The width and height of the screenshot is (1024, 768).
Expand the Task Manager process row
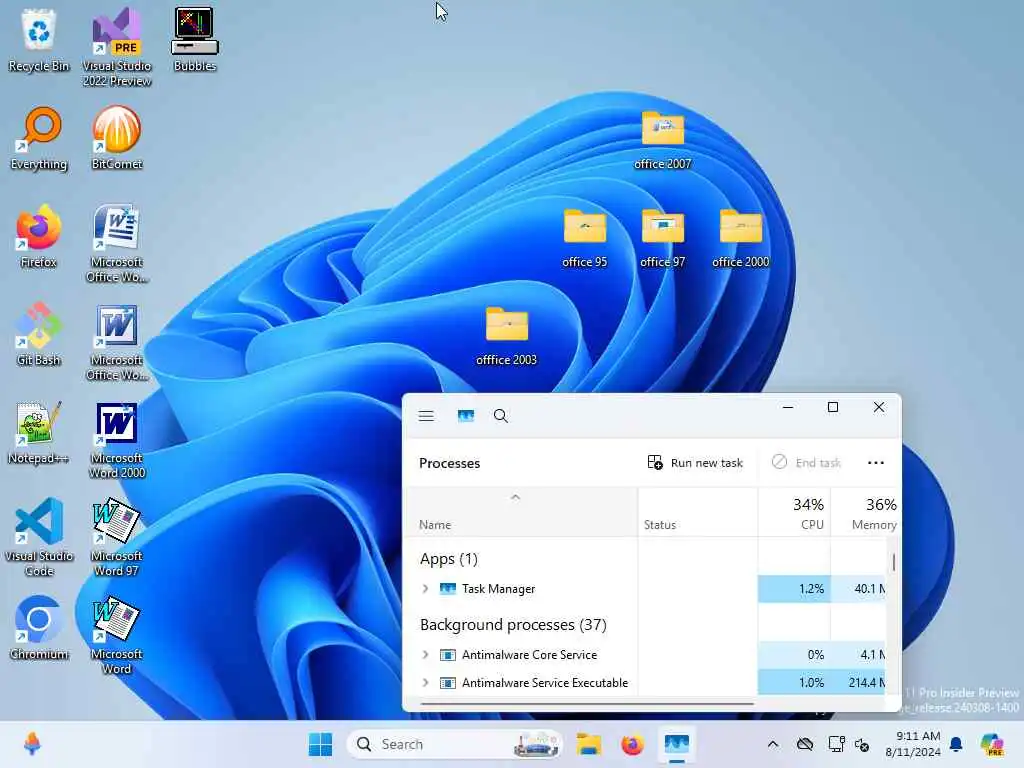click(x=425, y=588)
